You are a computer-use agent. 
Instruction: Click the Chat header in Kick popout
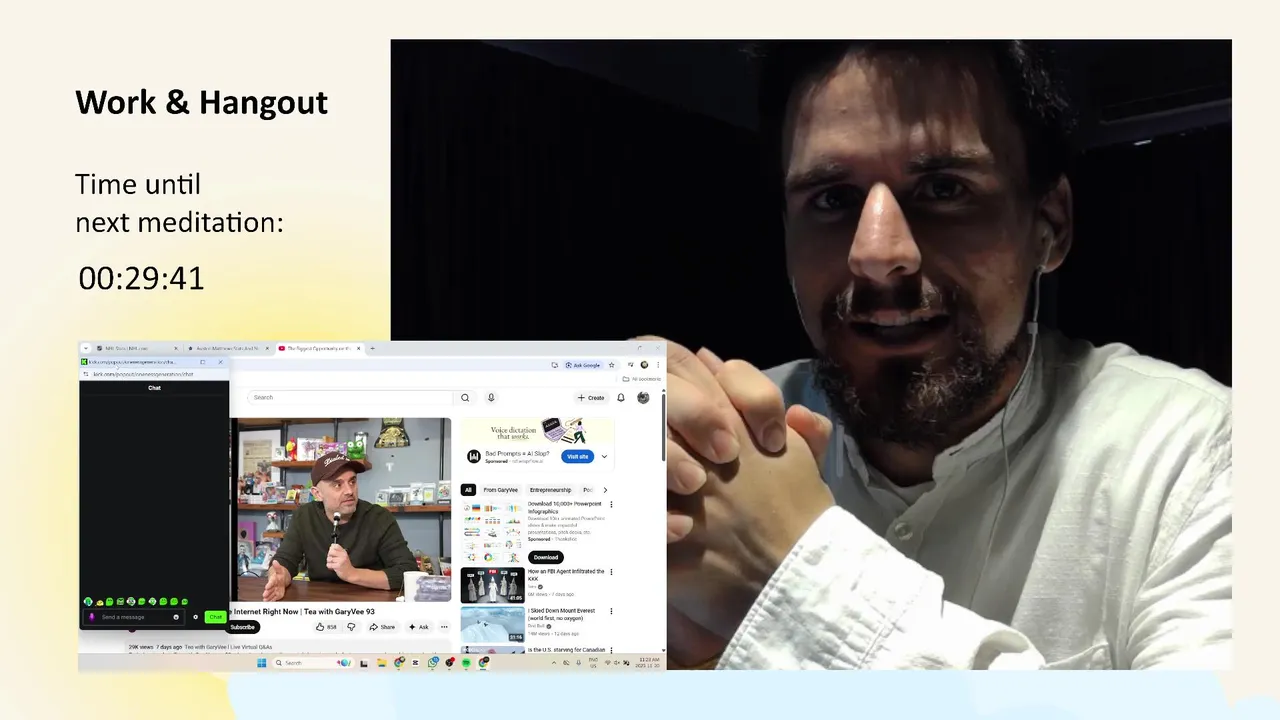(154, 388)
